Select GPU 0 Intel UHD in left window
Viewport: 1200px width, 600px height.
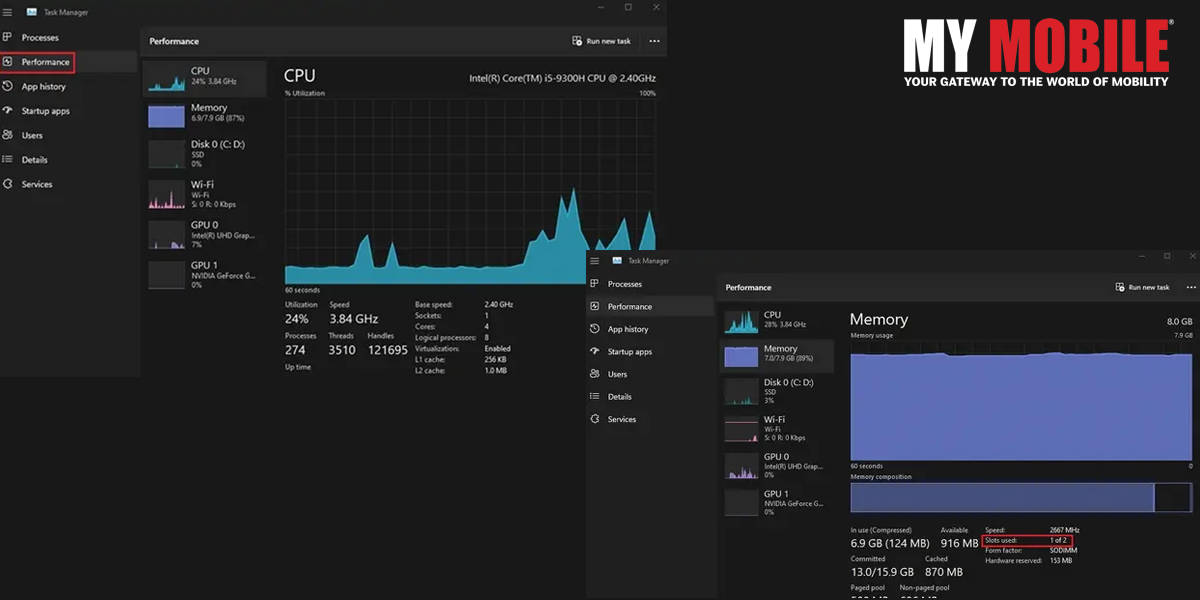(x=204, y=234)
